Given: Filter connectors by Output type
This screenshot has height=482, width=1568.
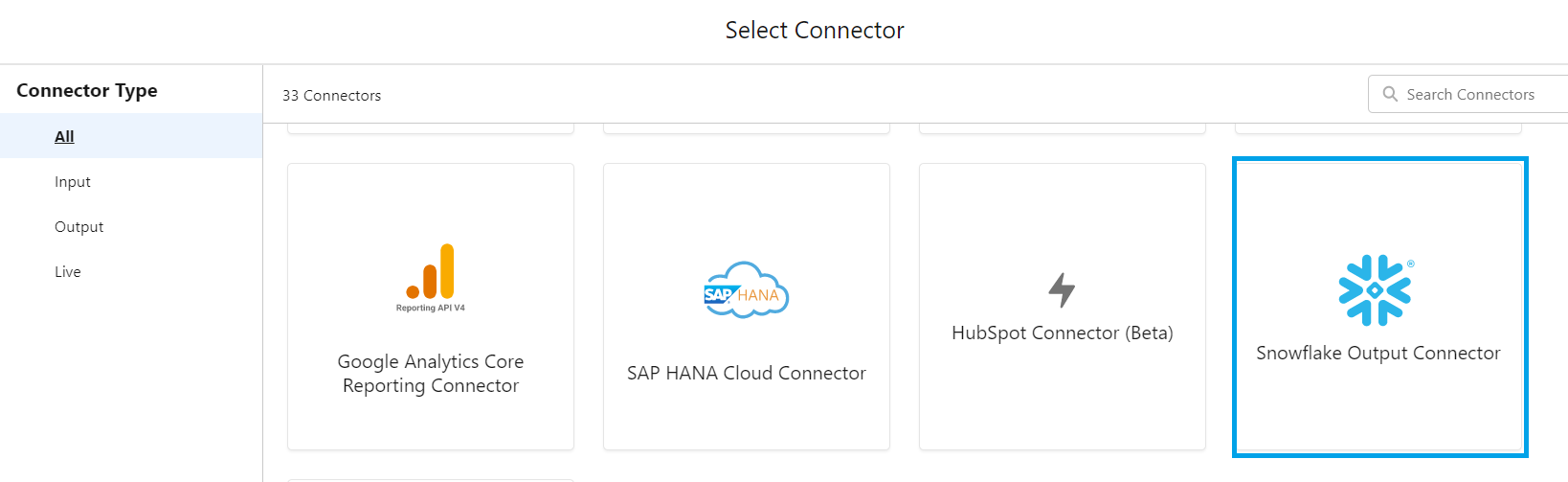Looking at the screenshot, I should [78, 226].
